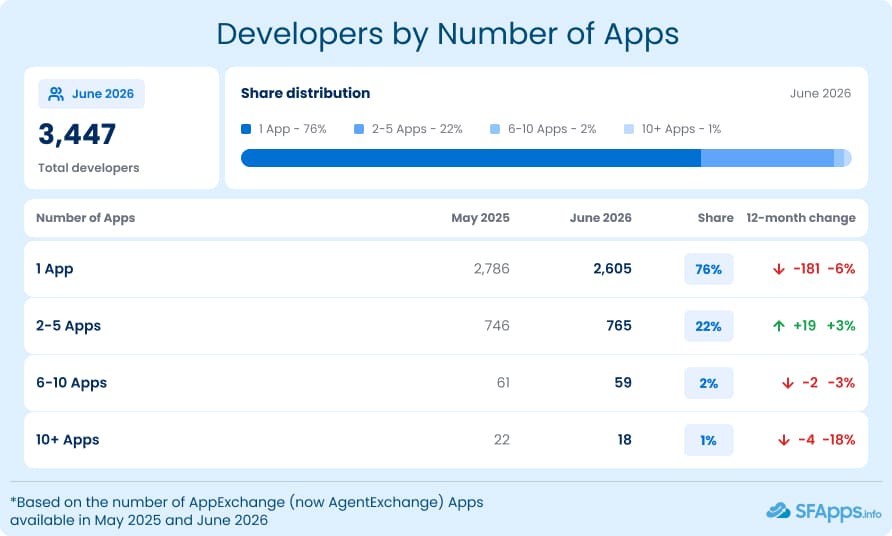Viewport: 892px width, 536px height.
Task: Click the 2-5 Apps legend color swatch
Action: (359, 129)
